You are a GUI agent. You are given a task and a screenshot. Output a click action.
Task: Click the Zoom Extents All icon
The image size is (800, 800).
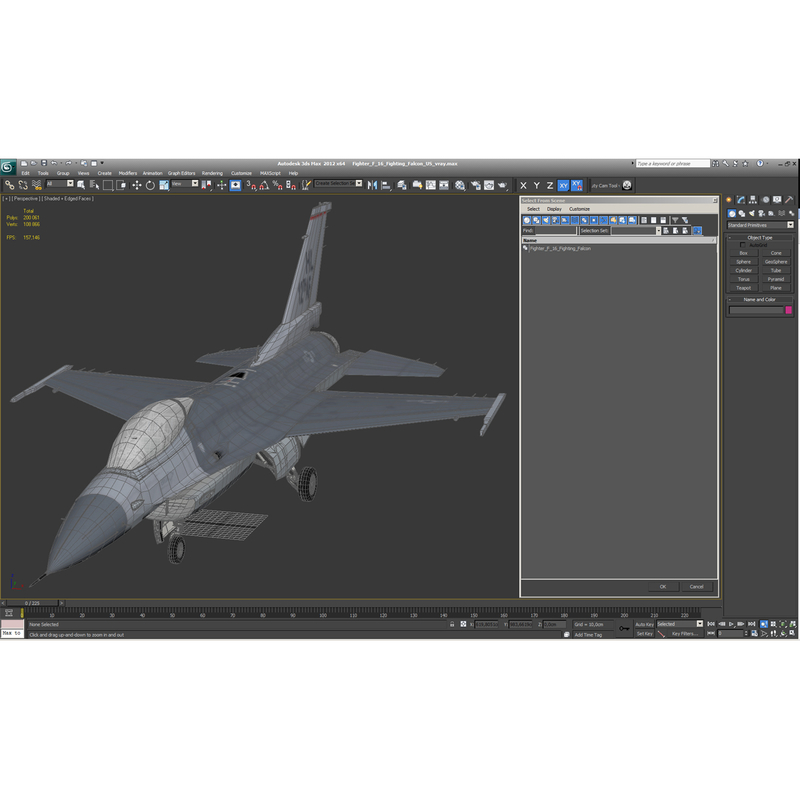click(x=793, y=622)
